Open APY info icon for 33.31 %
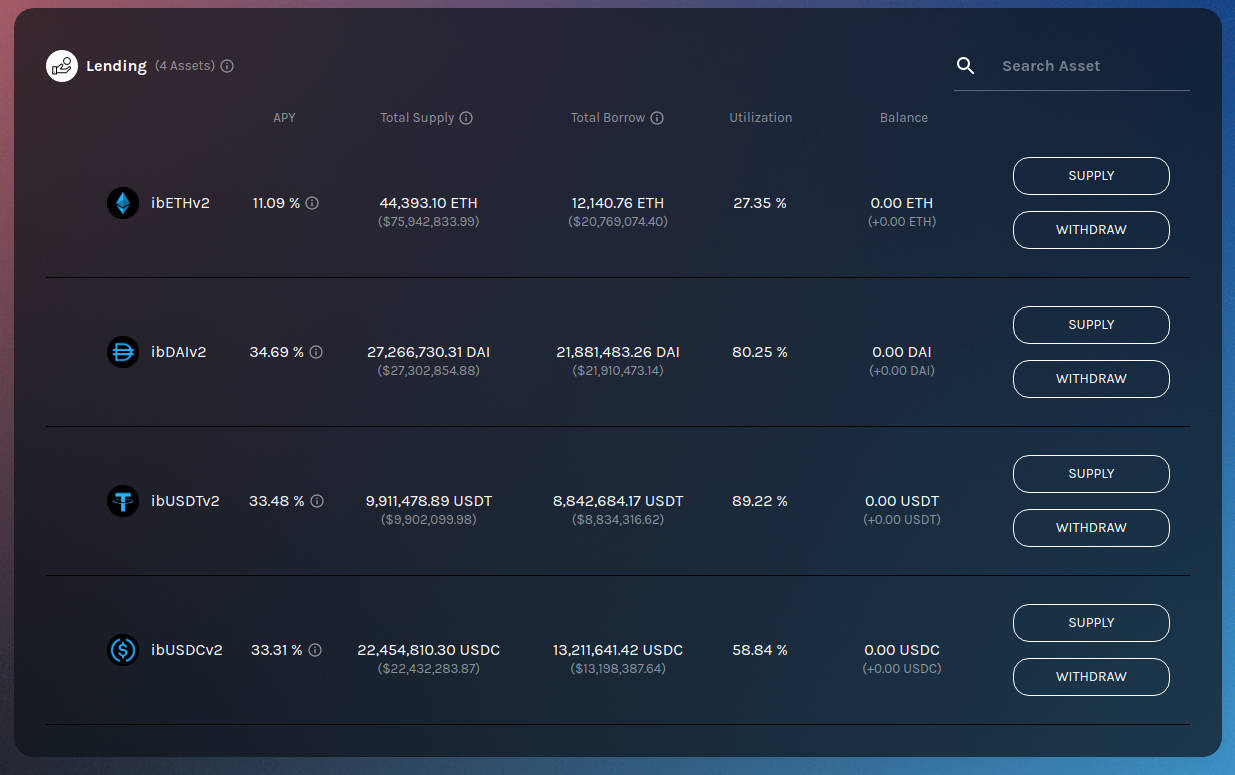 pyautogui.click(x=315, y=650)
